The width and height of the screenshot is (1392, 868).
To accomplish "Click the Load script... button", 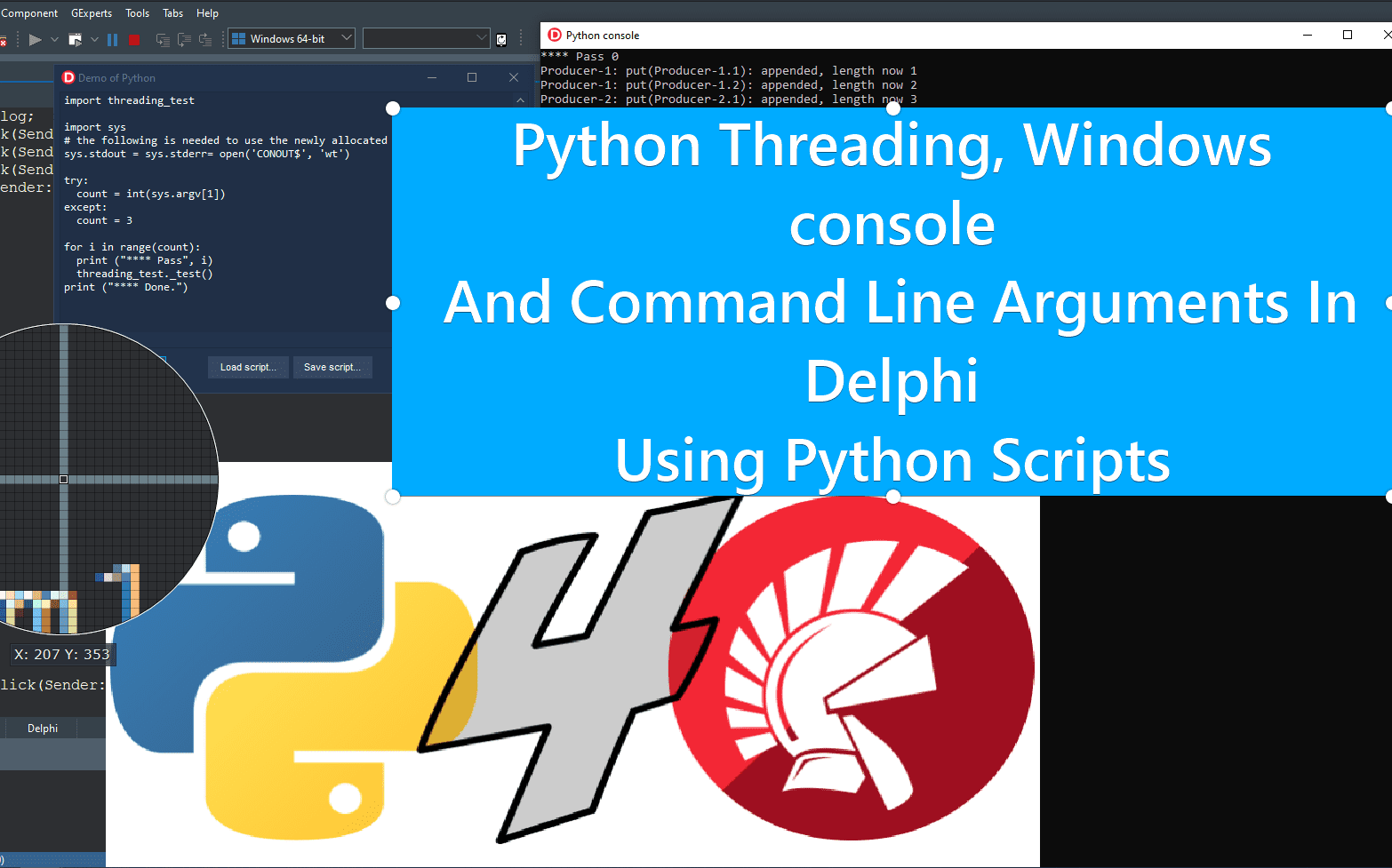I will tap(248, 367).
